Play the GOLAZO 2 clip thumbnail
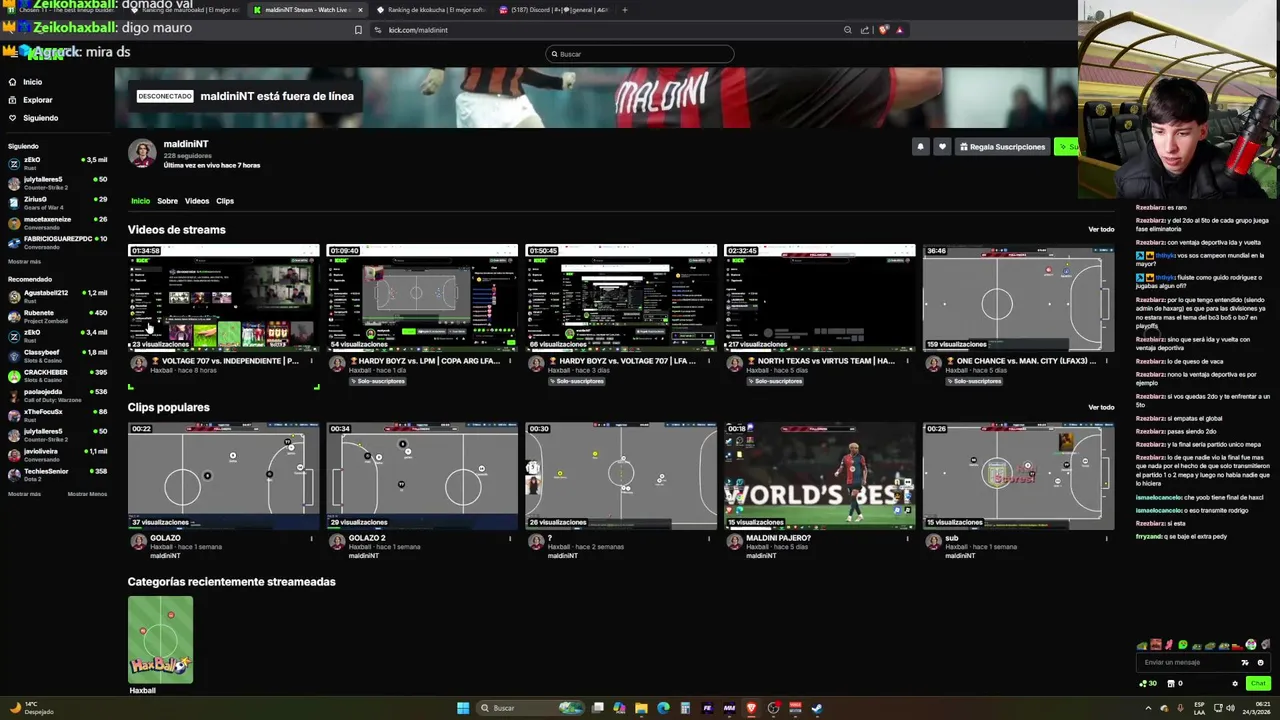The height and width of the screenshot is (720, 1280). (x=422, y=475)
